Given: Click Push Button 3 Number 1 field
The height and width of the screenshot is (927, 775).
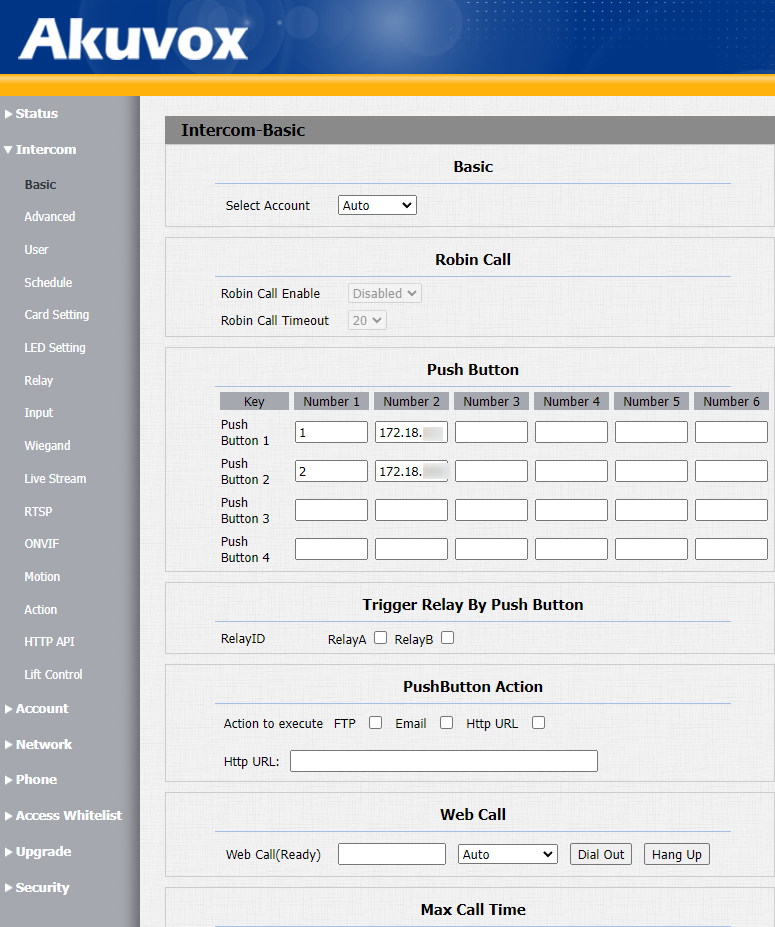Looking at the screenshot, I should click(331, 510).
